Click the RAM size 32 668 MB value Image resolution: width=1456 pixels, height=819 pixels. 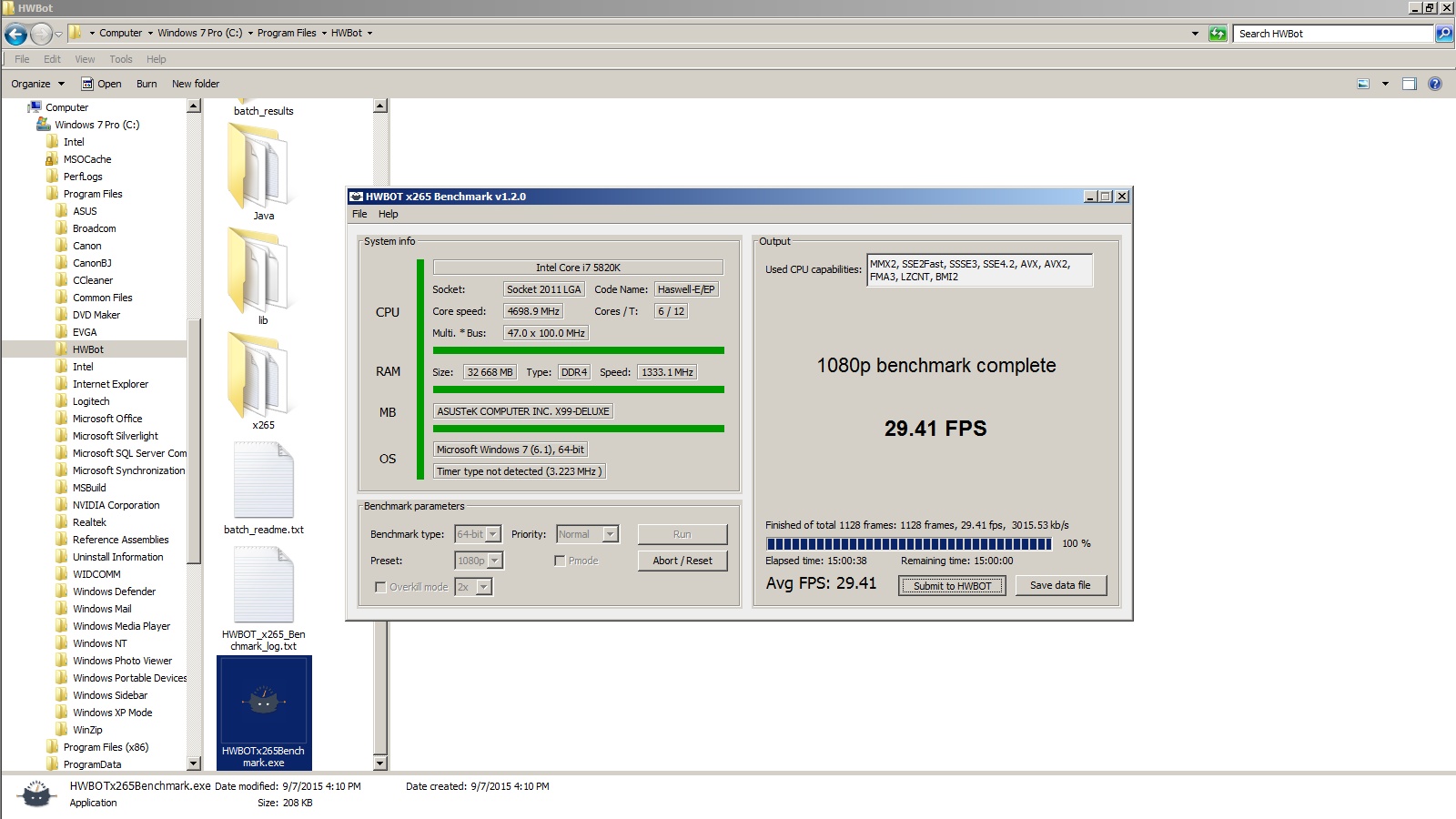click(490, 372)
